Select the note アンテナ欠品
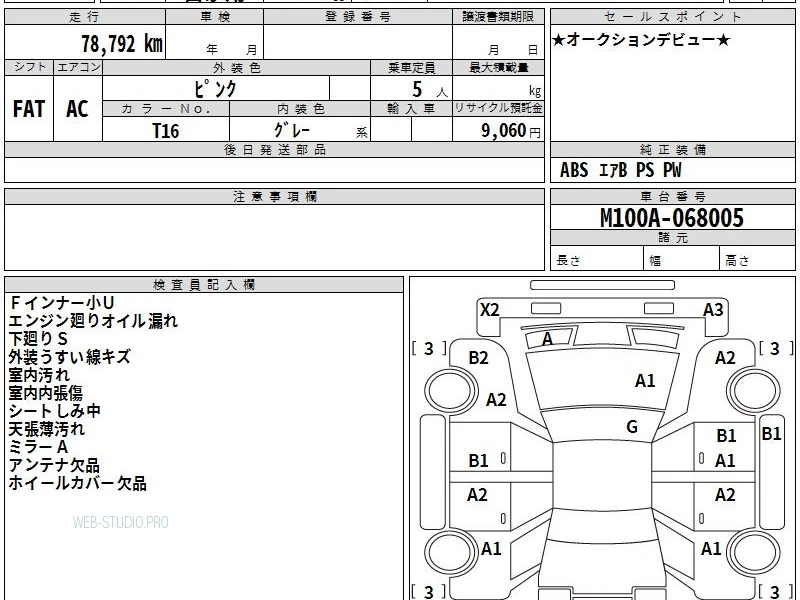Image resolution: width=800 pixels, height=600 pixels. click(54, 465)
